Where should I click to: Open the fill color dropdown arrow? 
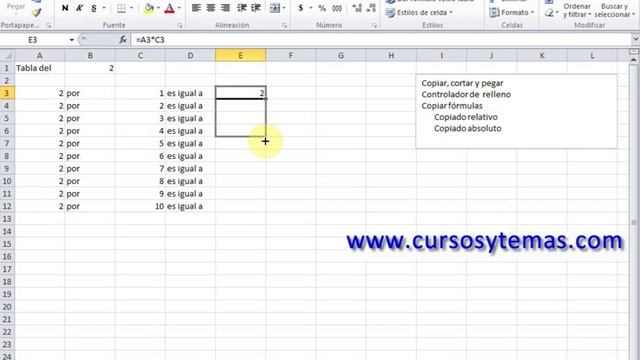158,8
